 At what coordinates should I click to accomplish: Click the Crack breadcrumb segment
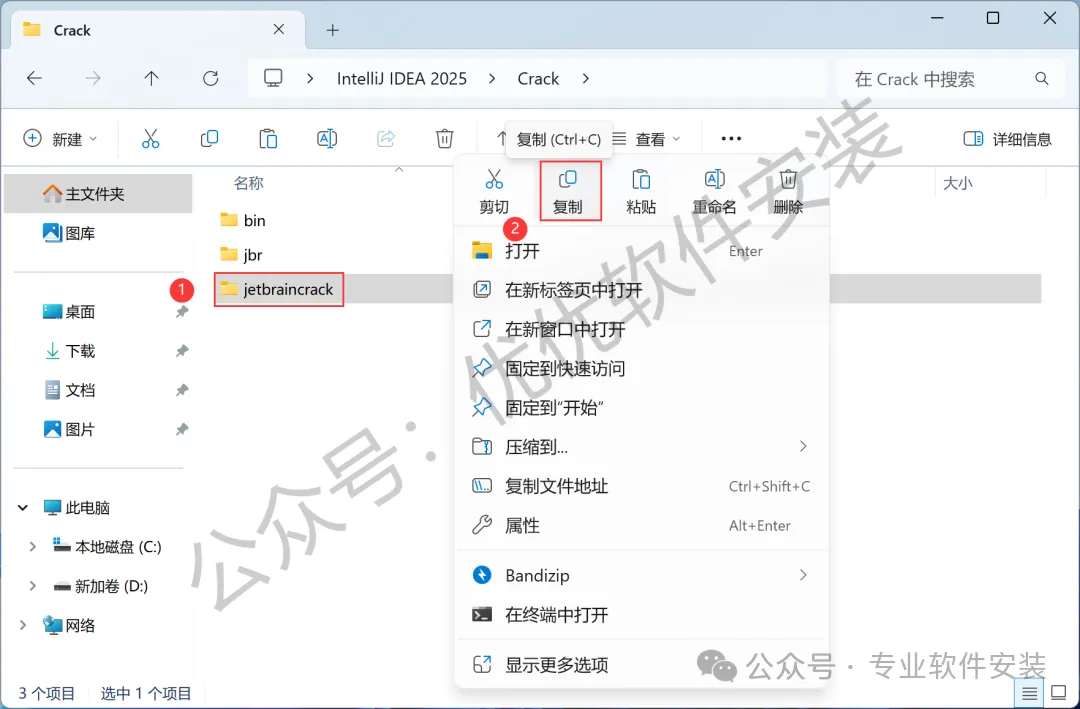click(538, 79)
